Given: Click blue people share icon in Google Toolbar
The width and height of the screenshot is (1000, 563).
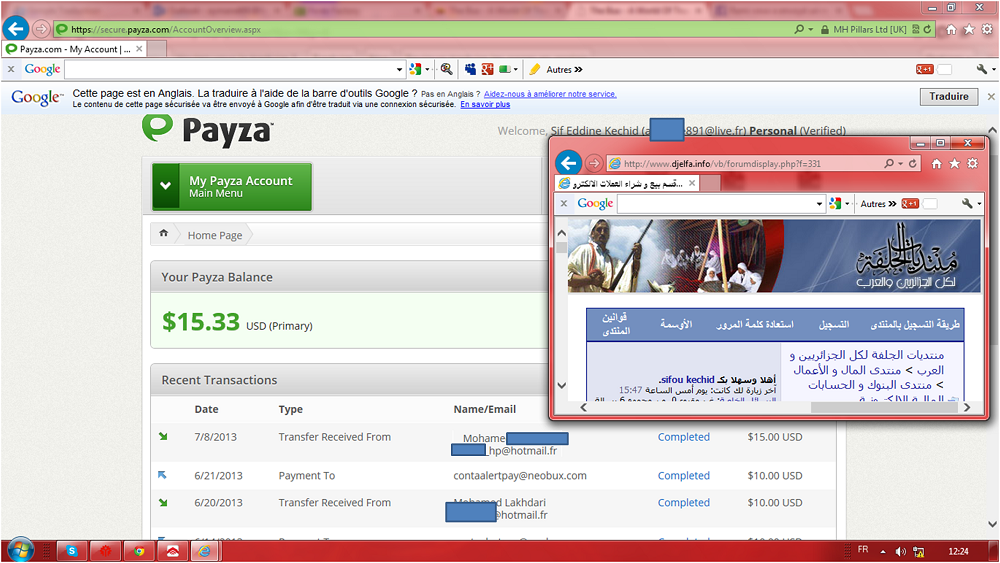Looking at the screenshot, I should 470,69.
